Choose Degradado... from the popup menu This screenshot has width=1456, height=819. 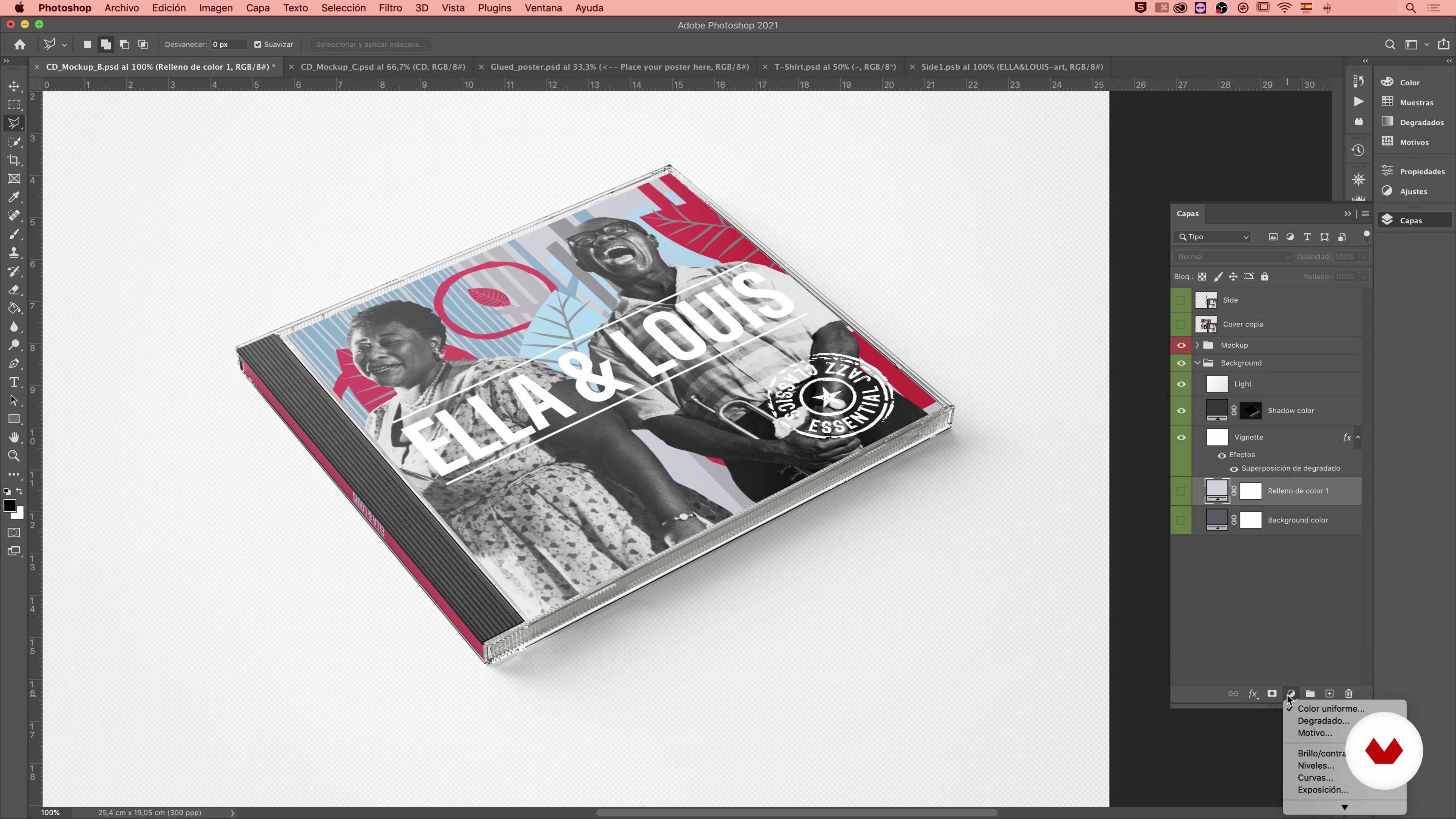click(x=1323, y=721)
